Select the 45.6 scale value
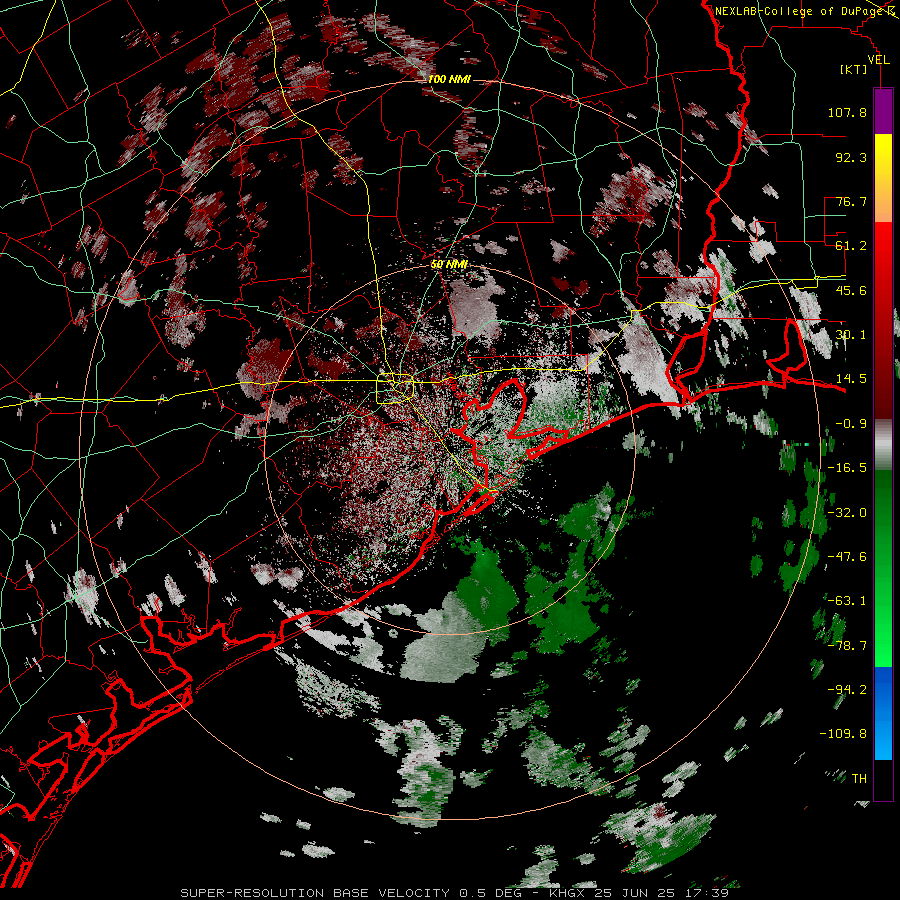The width and height of the screenshot is (900, 900). click(851, 290)
